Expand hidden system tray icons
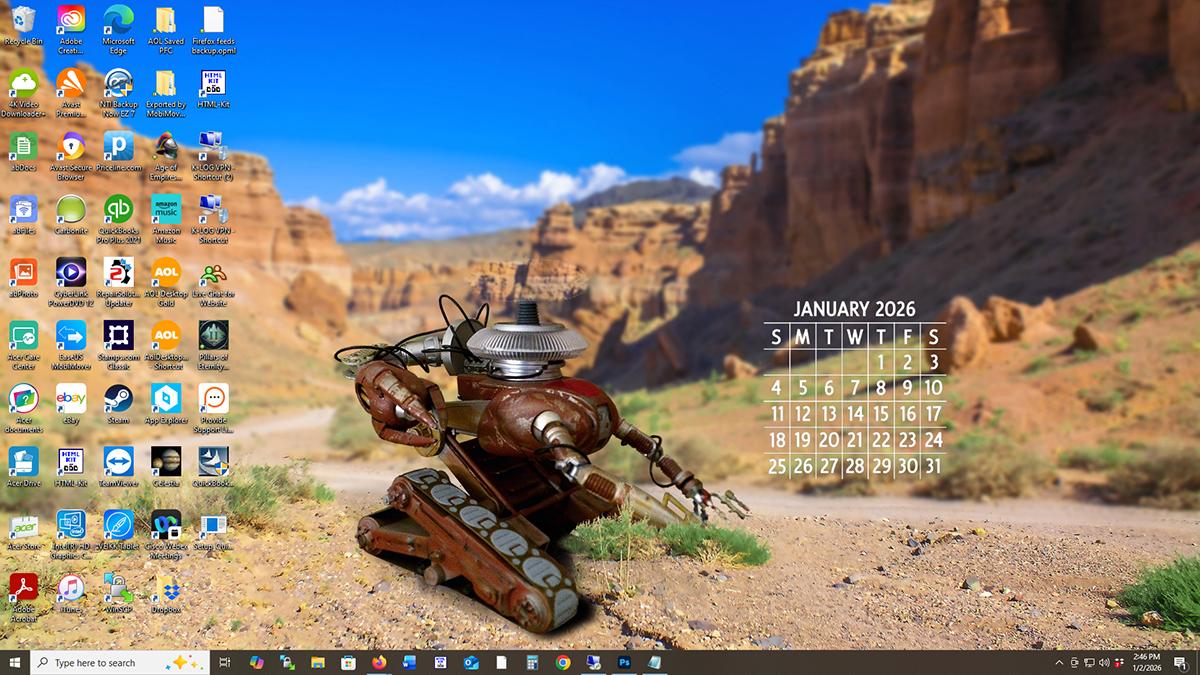 point(1059,662)
